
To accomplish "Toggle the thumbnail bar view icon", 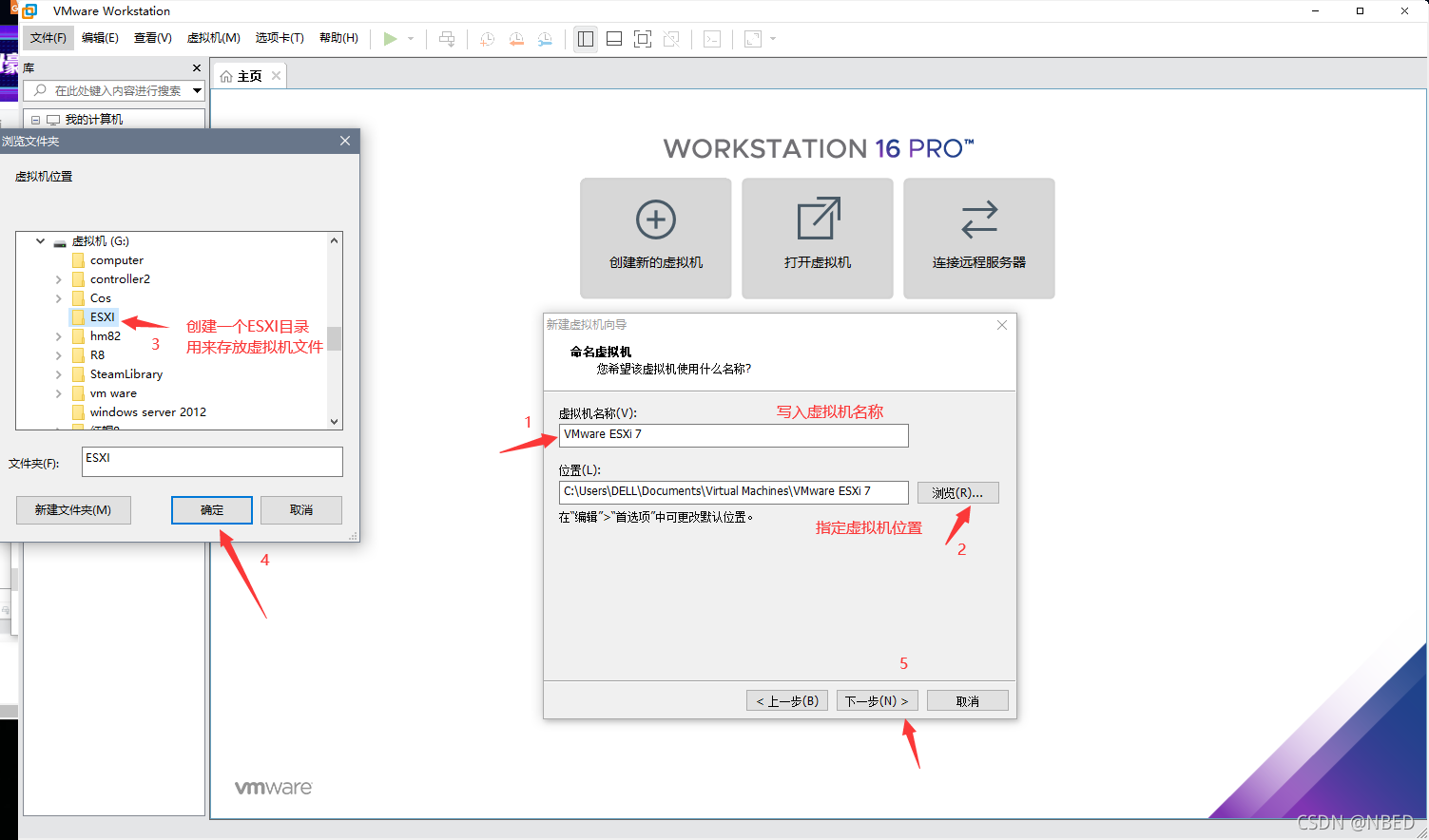I will (614, 39).
